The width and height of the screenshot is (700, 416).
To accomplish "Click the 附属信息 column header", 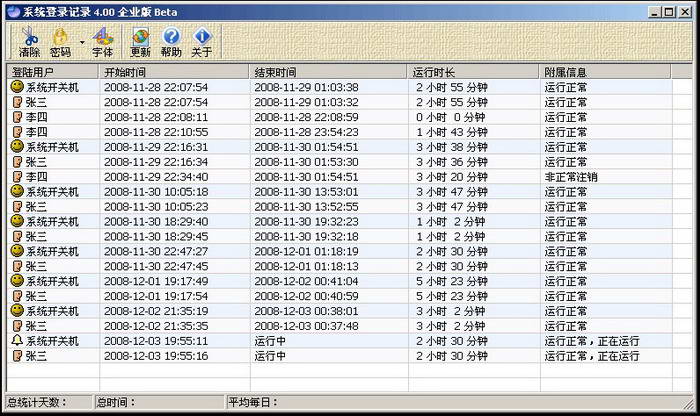I will pyautogui.click(x=605, y=72).
